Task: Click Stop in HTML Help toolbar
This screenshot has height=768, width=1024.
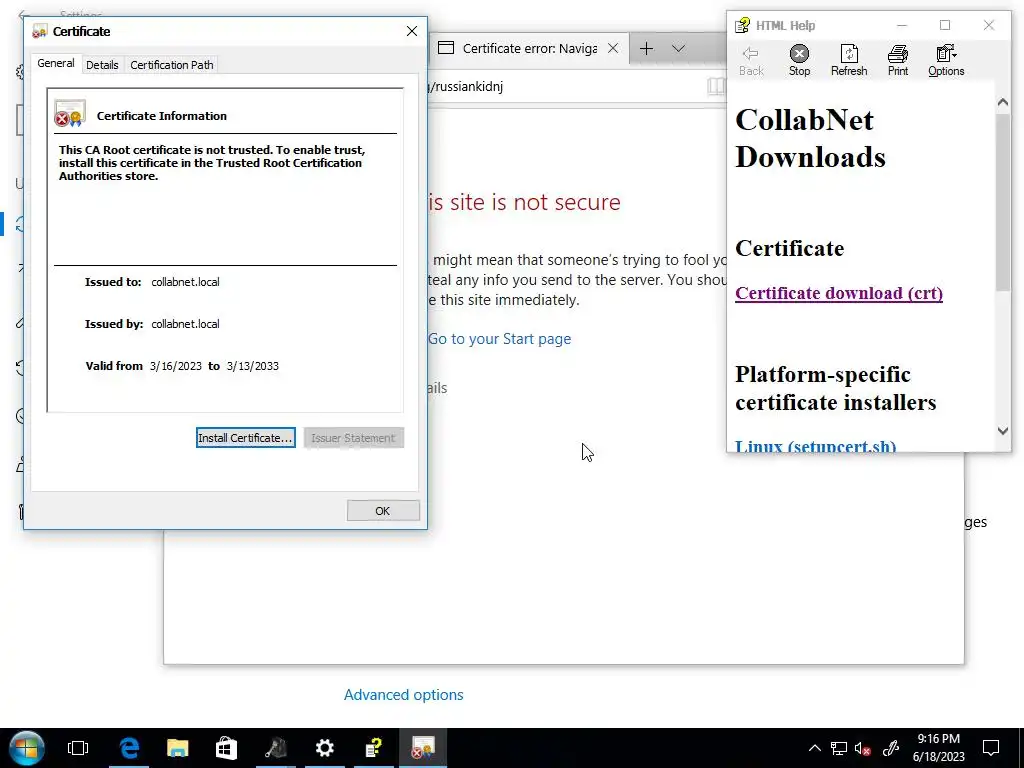Action: [799, 61]
